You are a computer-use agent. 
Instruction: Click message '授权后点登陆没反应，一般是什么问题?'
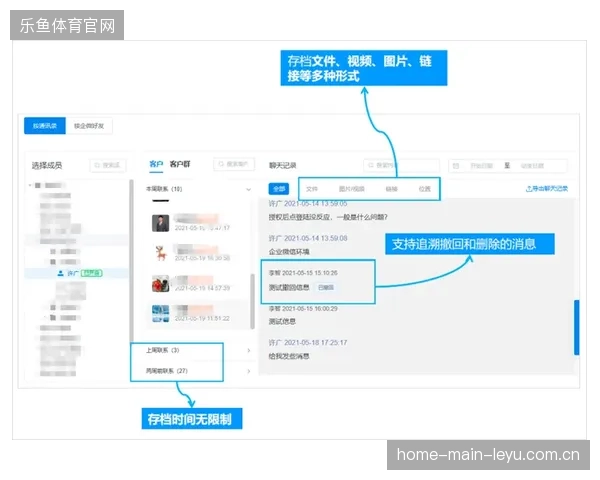(328, 217)
